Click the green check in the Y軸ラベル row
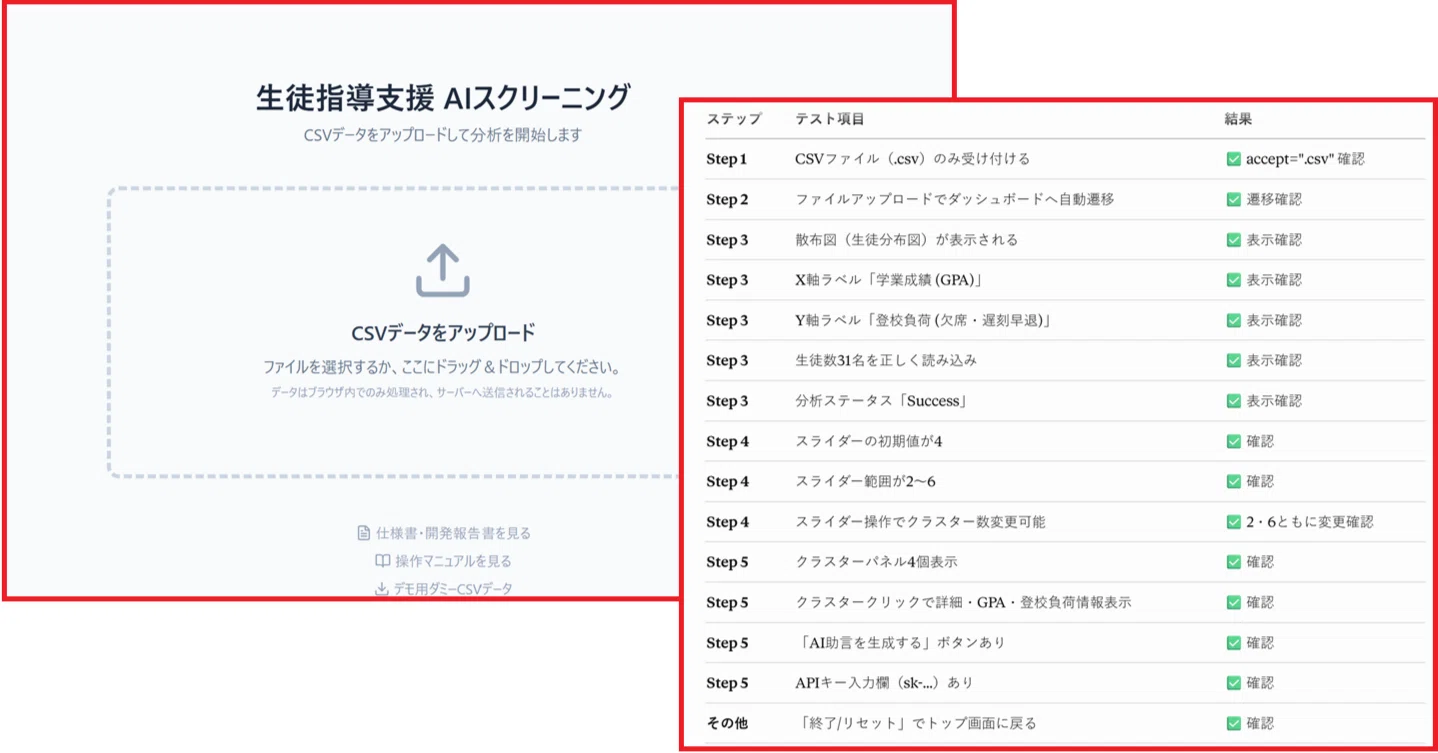Image resolution: width=1438 pixels, height=753 pixels. coord(1234,320)
